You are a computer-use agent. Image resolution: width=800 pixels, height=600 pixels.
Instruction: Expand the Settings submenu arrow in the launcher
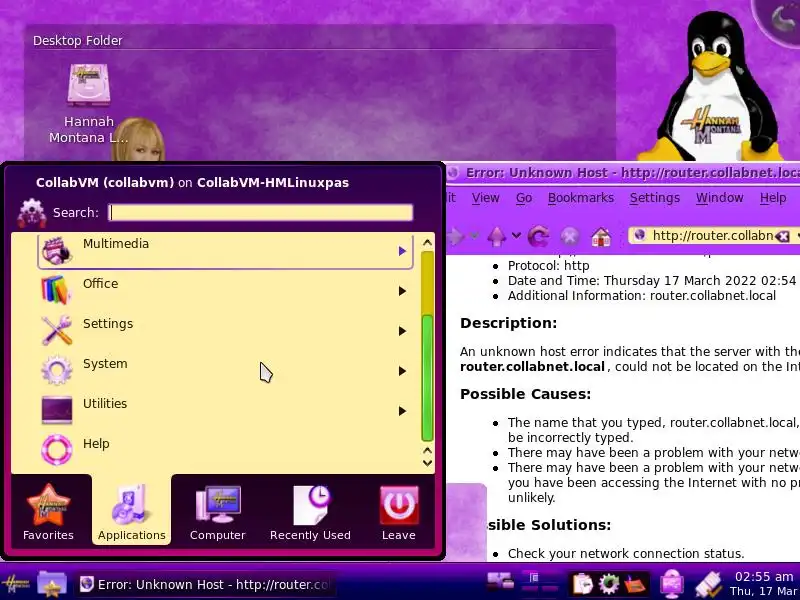(402, 331)
